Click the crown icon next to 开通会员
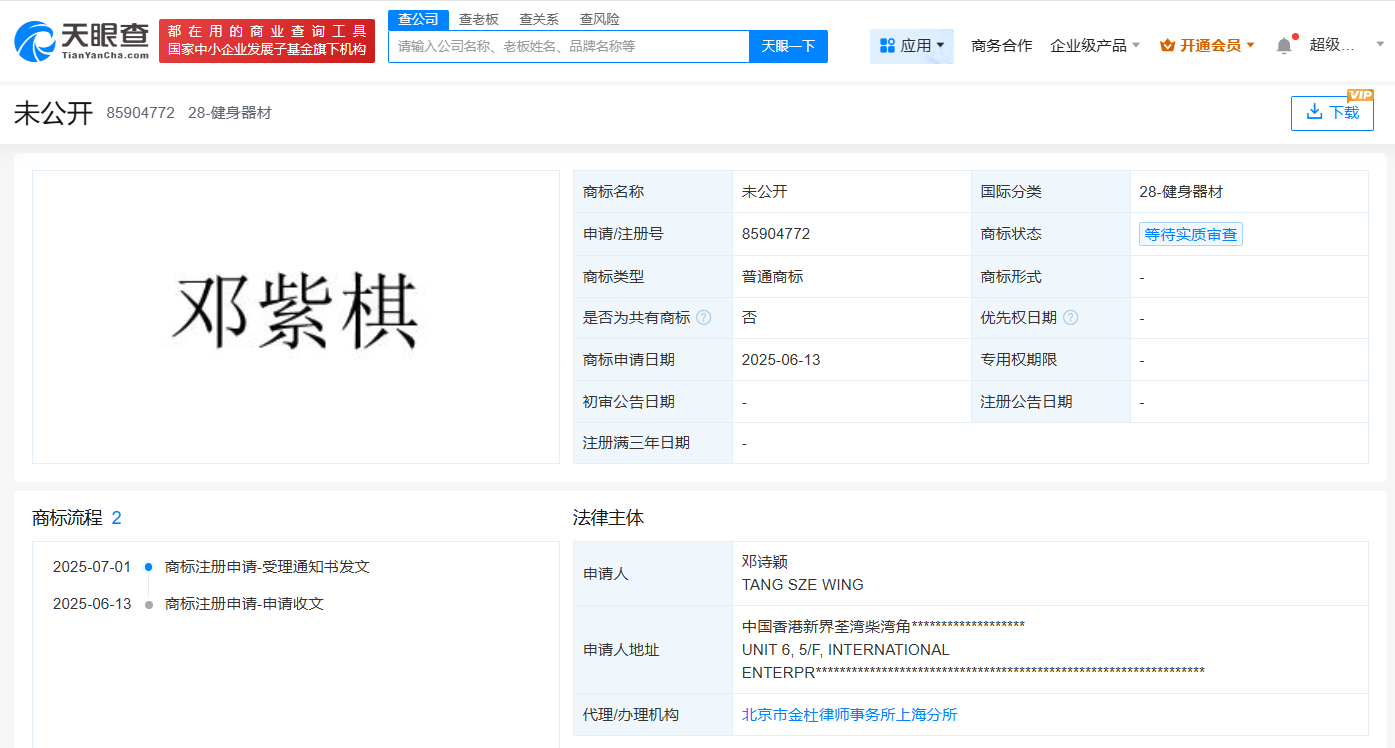The image size is (1395, 748). point(1165,44)
